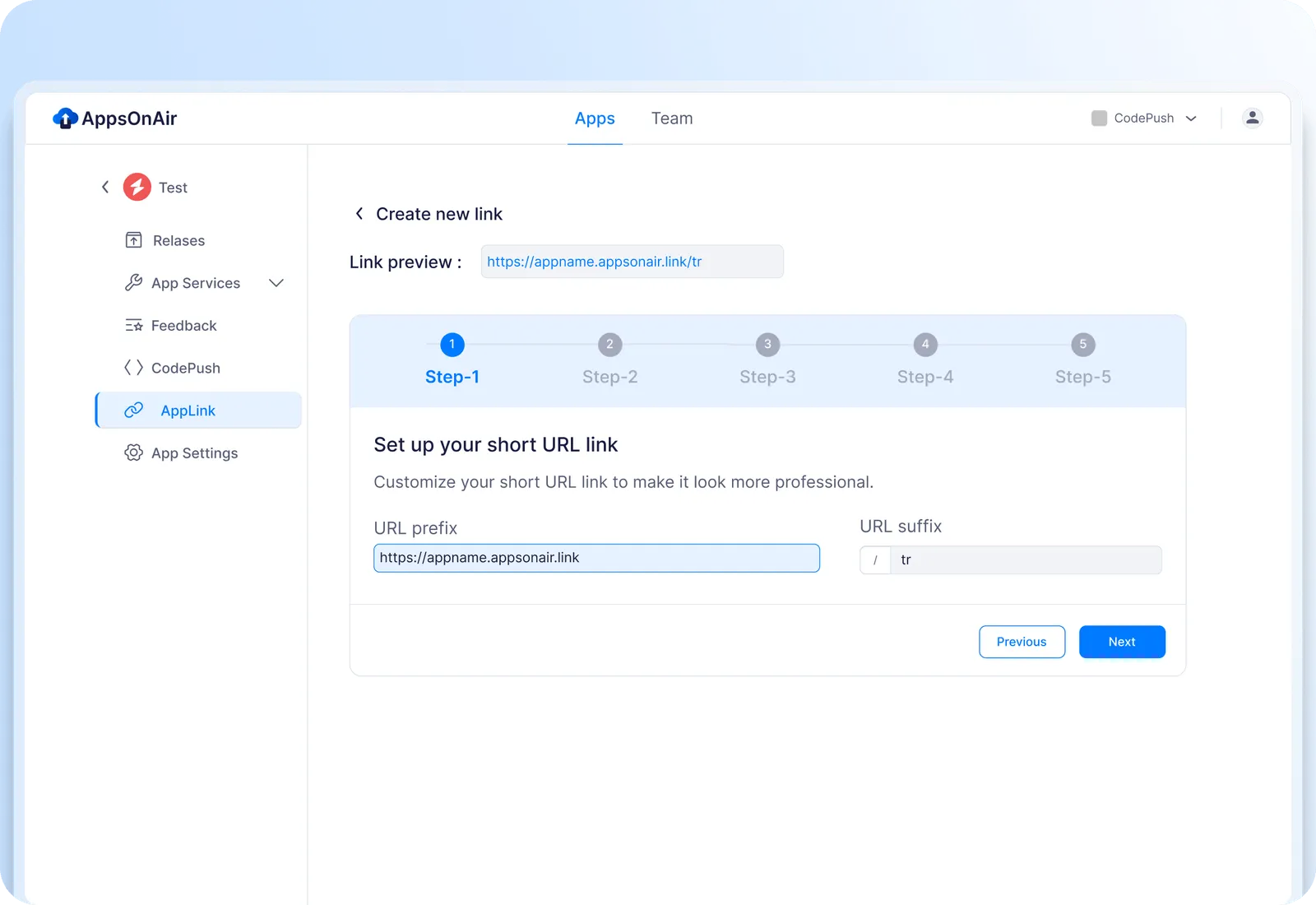Click the CodePush workspace name in header

tap(1143, 118)
